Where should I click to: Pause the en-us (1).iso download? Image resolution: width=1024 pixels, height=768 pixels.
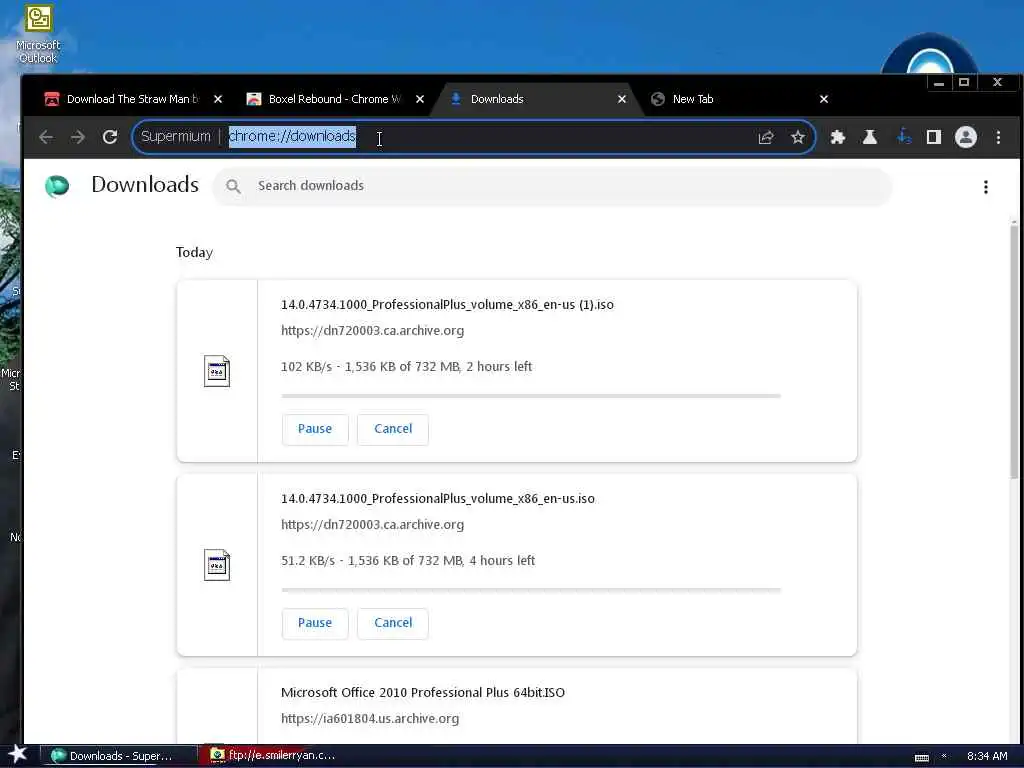315,429
